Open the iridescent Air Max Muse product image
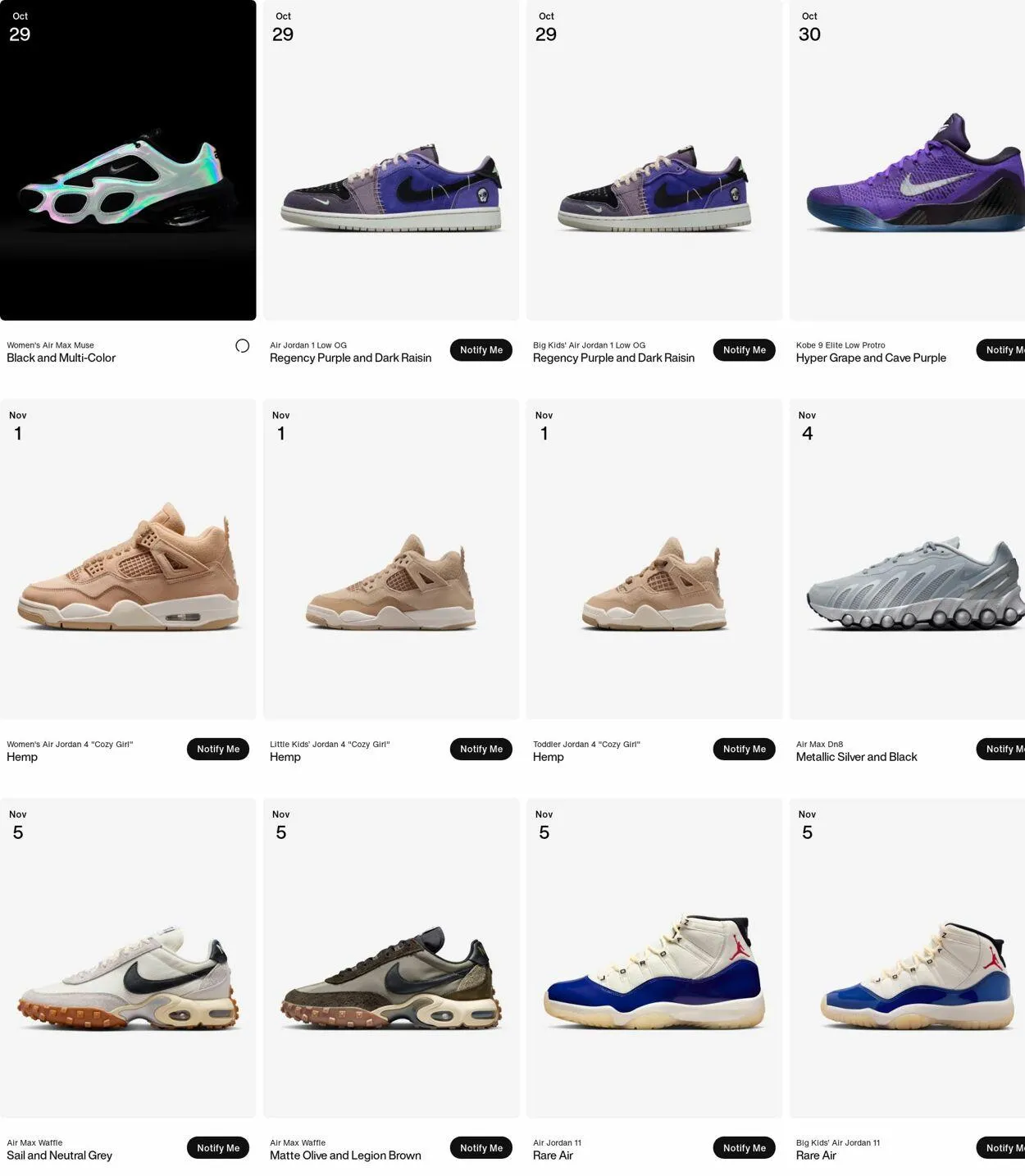The width and height of the screenshot is (1025, 1176). click(x=128, y=160)
